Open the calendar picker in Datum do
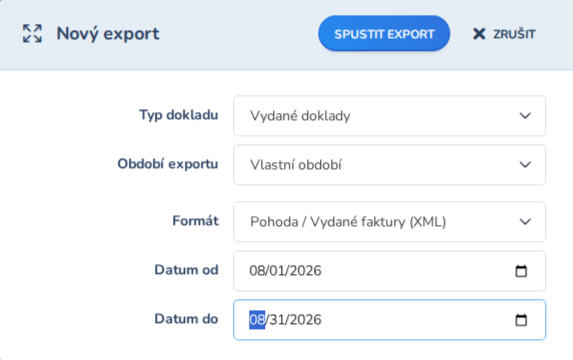 pyautogui.click(x=521, y=320)
